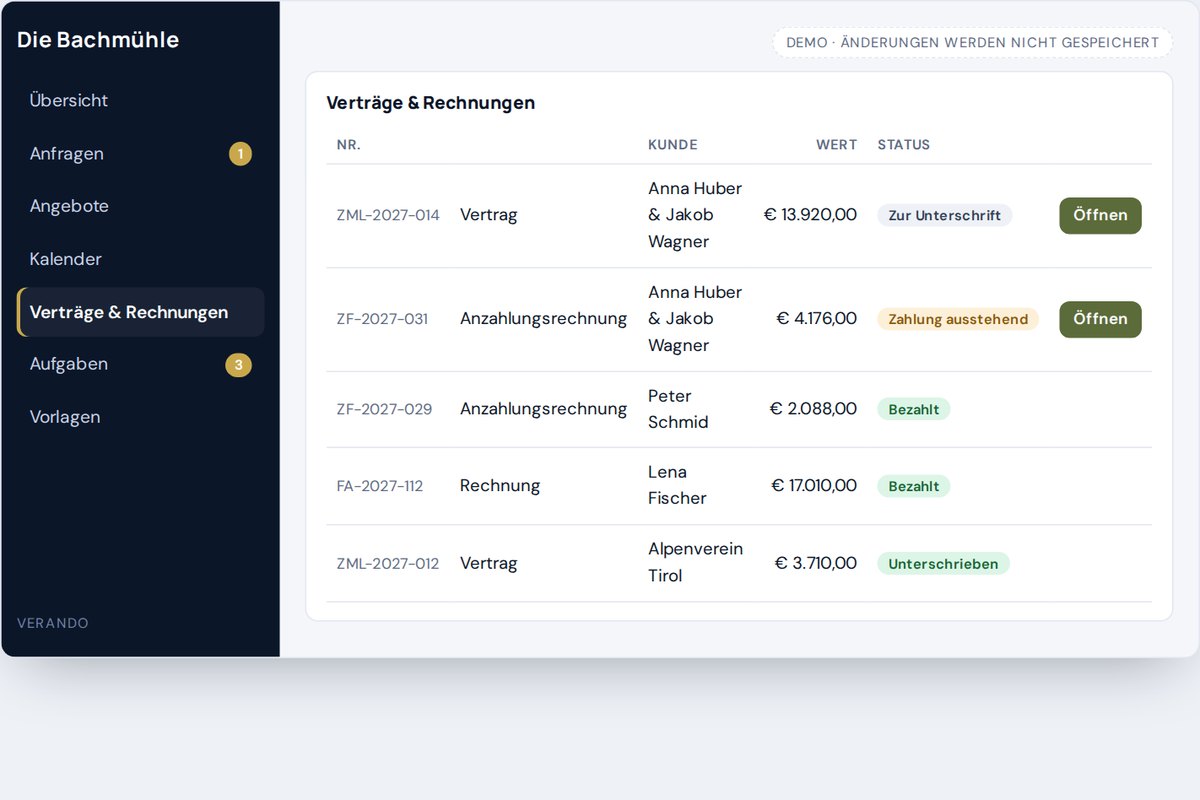Viewport: 1200px width, 800px height.
Task: Open the Angebote section
Action: tap(140, 206)
